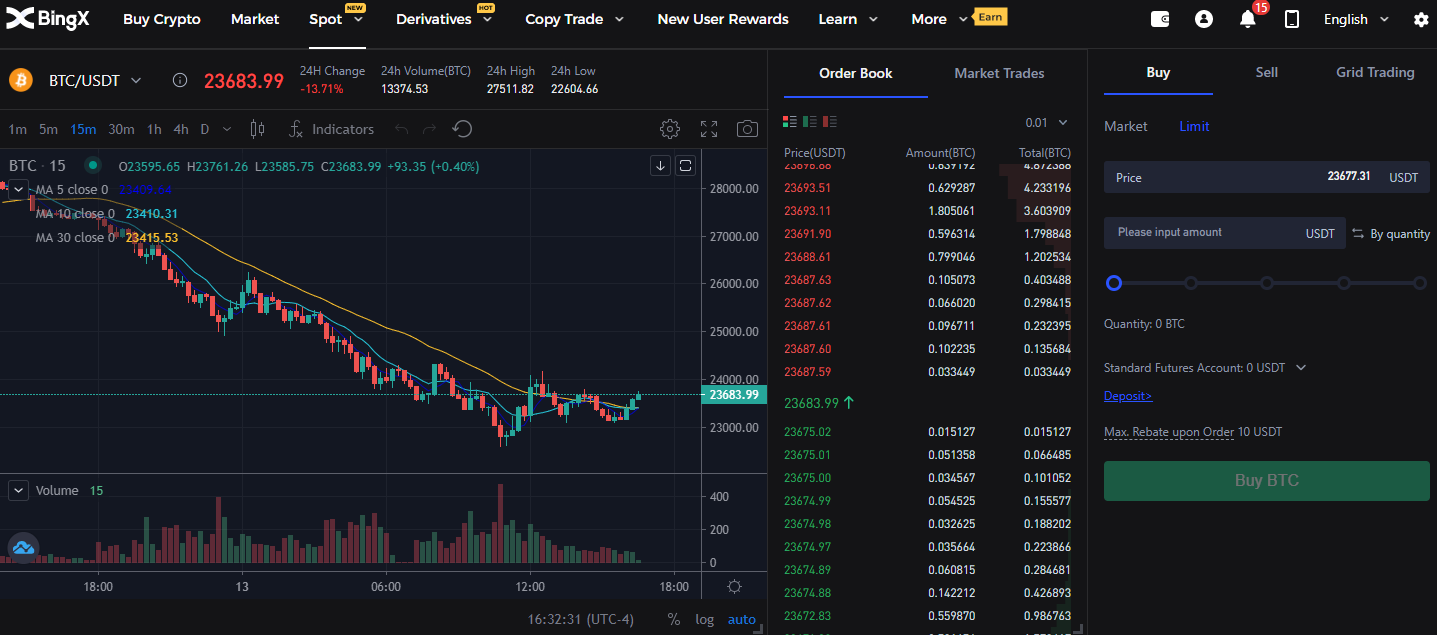The height and width of the screenshot is (635, 1437).
Task: Switch to the Market Trades tab
Action: [x=999, y=73]
